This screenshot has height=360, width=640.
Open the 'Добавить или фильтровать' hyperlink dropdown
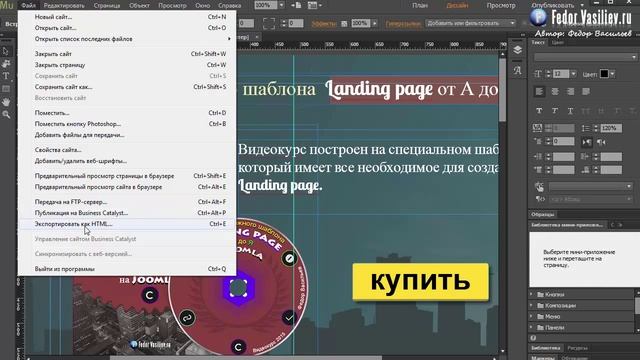pyautogui.click(x=471, y=23)
